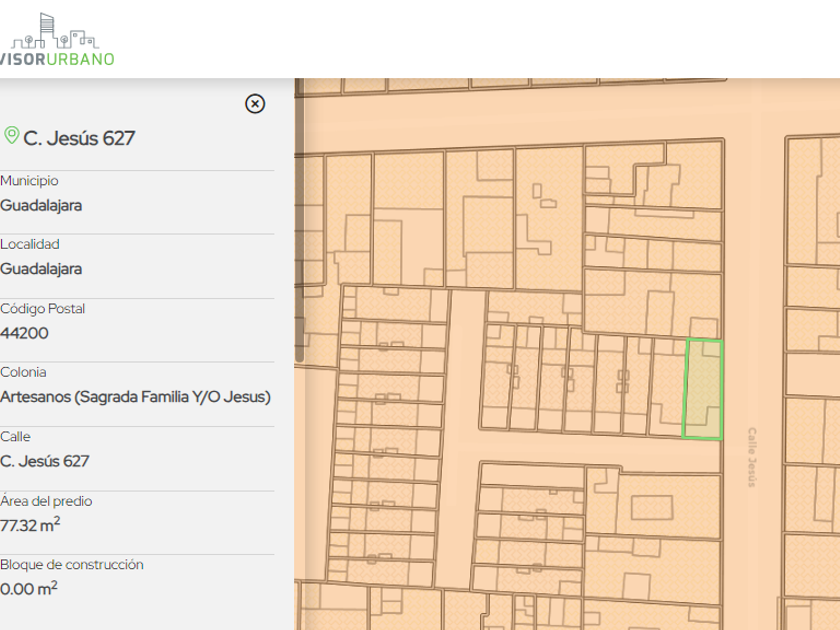Click the 'C. Jesús 627' heading

pyautogui.click(x=79, y=138)
